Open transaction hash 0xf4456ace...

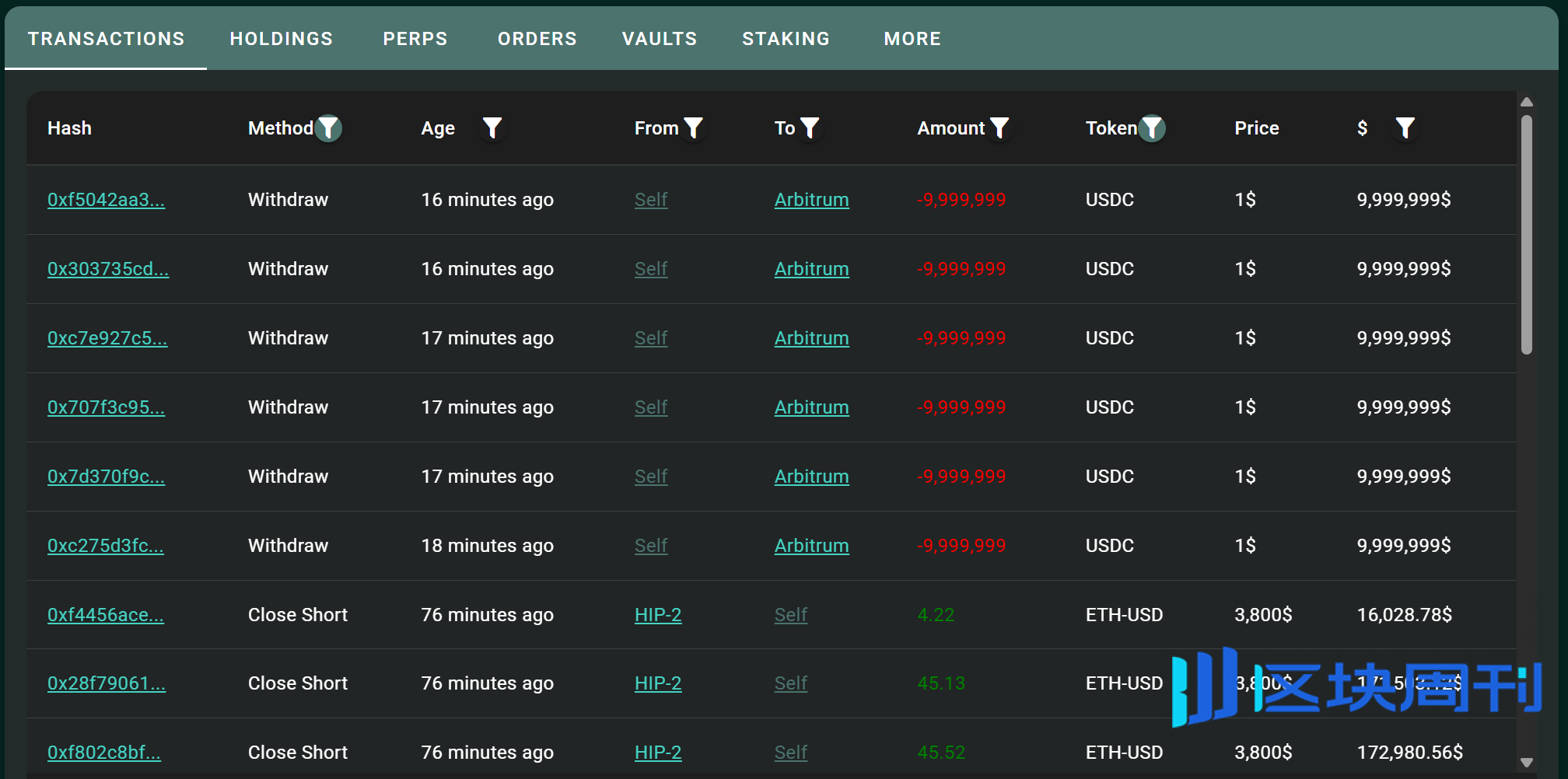point(106,615)
